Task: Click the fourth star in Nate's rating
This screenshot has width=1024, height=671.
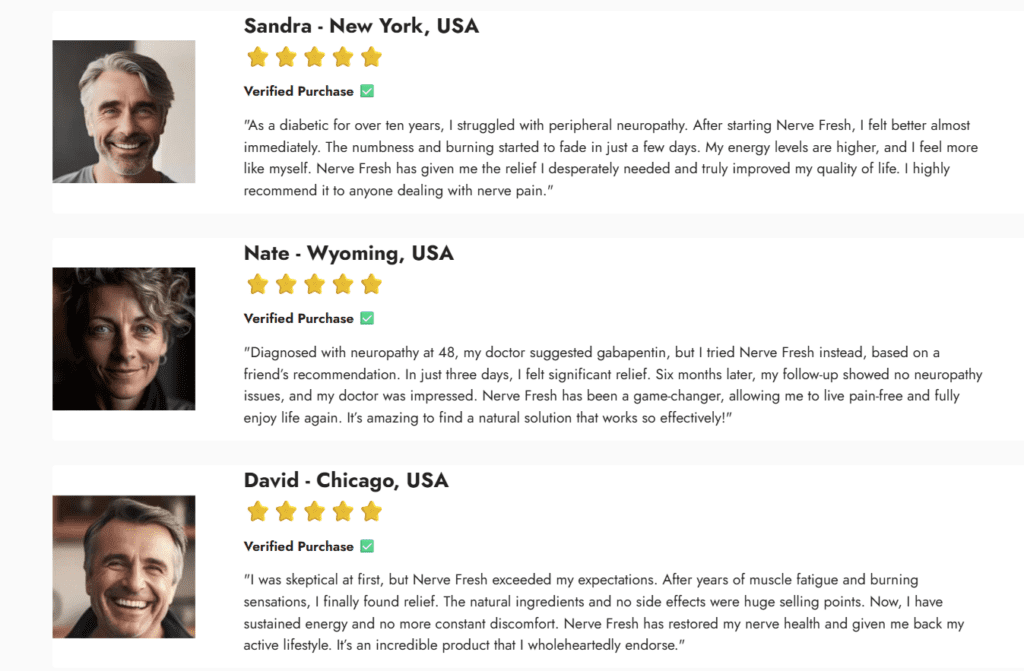Action: (343, 284)
